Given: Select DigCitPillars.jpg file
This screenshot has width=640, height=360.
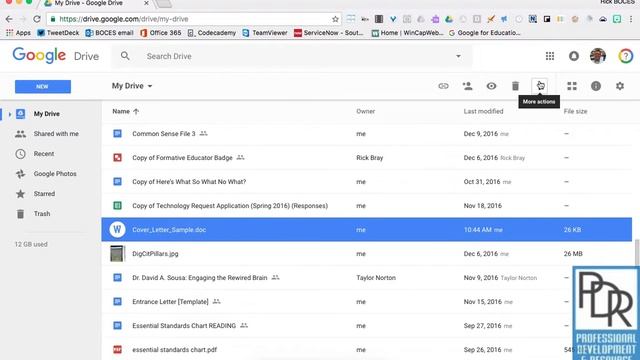Looking at the screenshot, I should coord(367,254).
